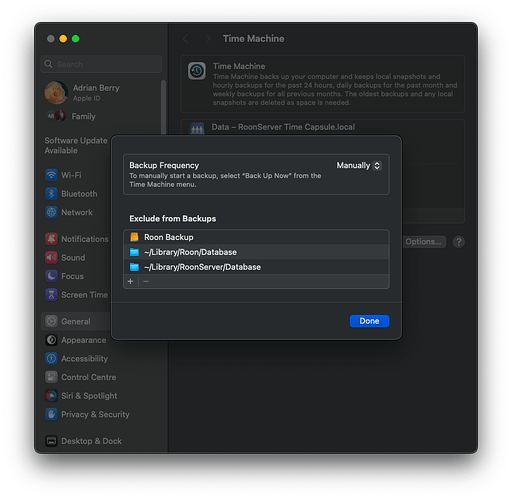The height and width of the screenshot is (499, 512).
Task: Click the Search field in sidebar
Action: (x=101, y=64)
